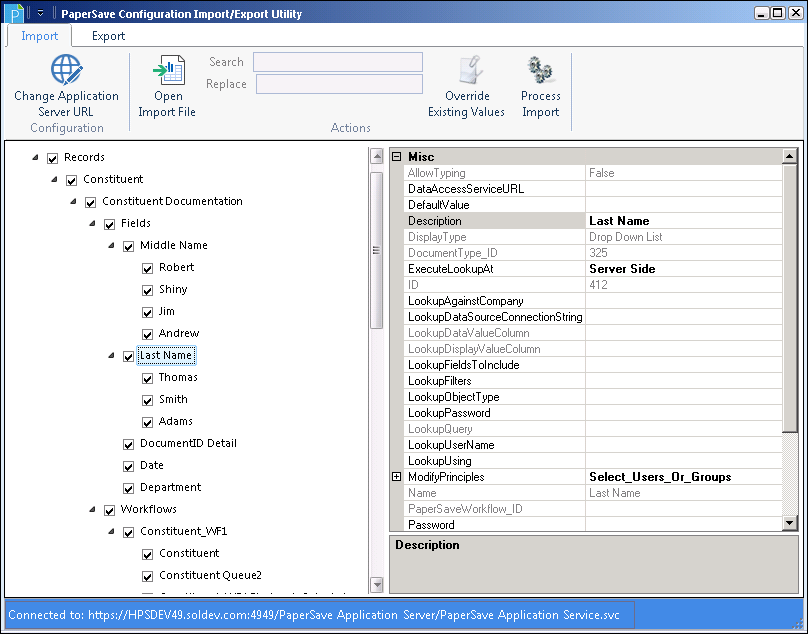Open Import File icon
Image resolution: width=808 pixels, height=634 pixels.
click(169, 70)
